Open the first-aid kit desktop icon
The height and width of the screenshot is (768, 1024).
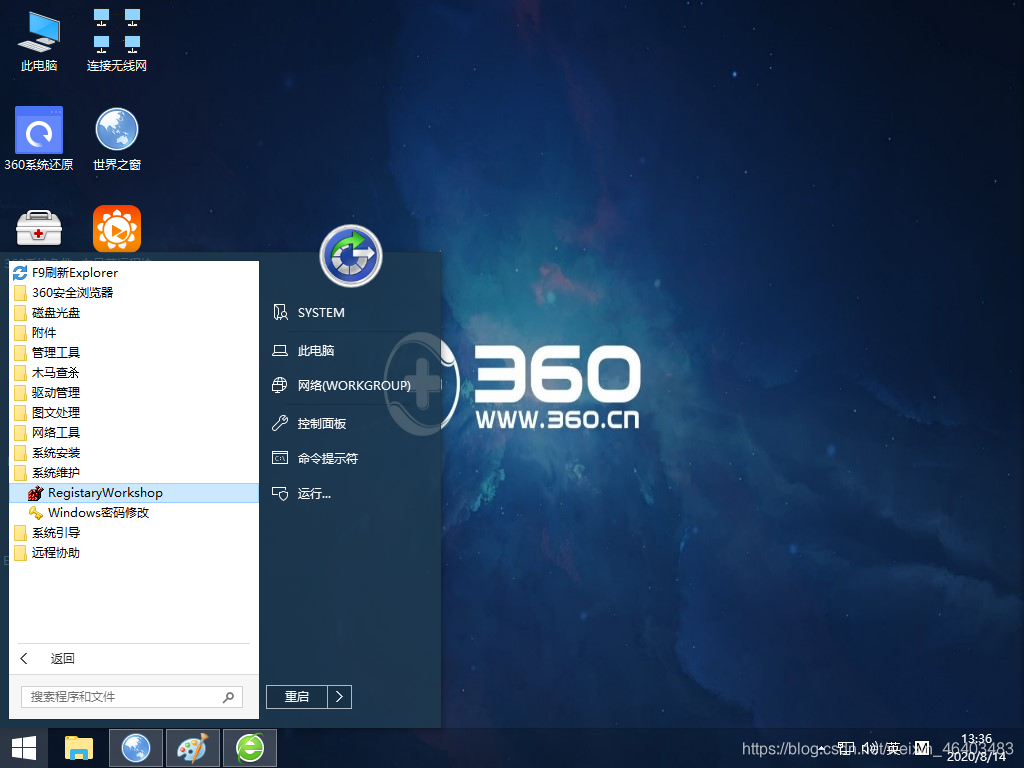click(x=39, y=228)
